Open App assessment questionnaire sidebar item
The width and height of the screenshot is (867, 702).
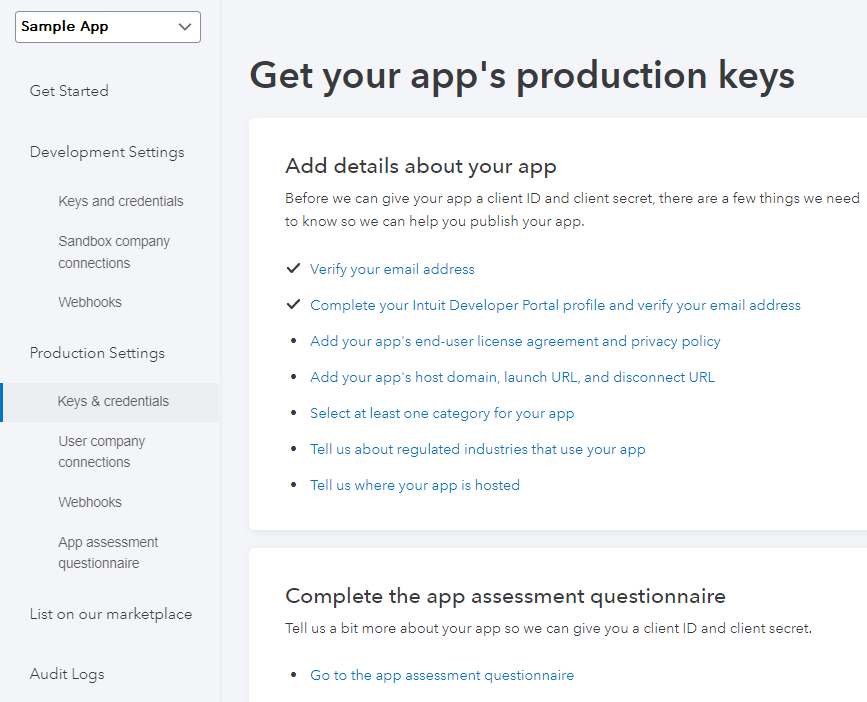pos(108,552)
